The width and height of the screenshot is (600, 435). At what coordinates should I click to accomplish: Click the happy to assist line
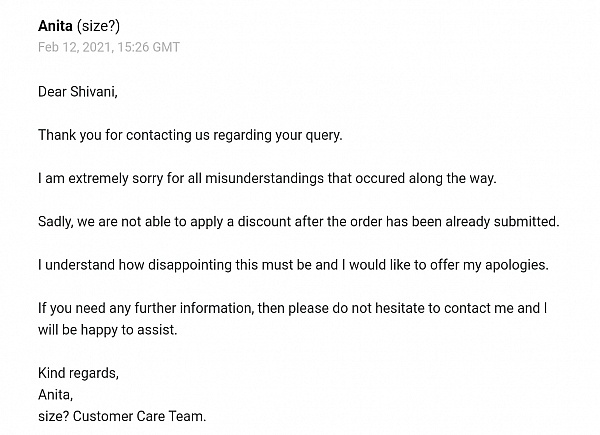[x=108, y=330]
